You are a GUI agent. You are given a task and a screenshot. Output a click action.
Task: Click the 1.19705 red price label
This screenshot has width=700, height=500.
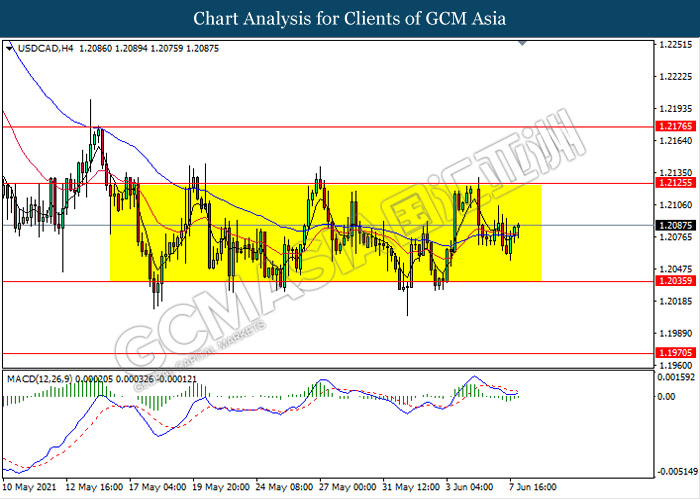click(676, 353)
